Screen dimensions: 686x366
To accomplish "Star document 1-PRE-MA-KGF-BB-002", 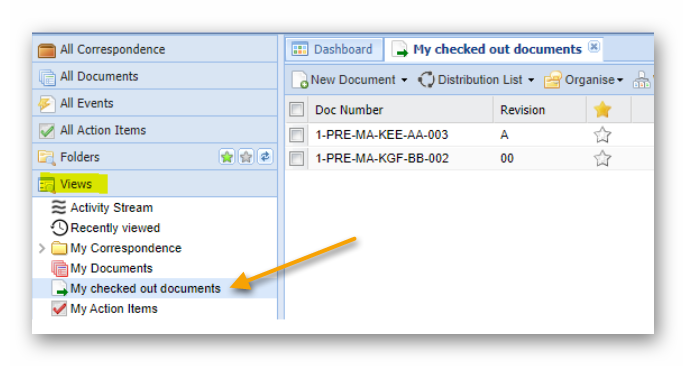I will coord(602,158).
